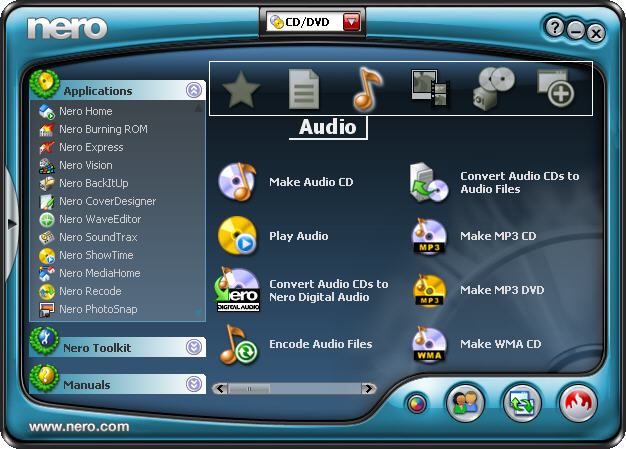Switch to Photo and Video category
This screenshot has height=449, width=626.
(x=430, y=89)
